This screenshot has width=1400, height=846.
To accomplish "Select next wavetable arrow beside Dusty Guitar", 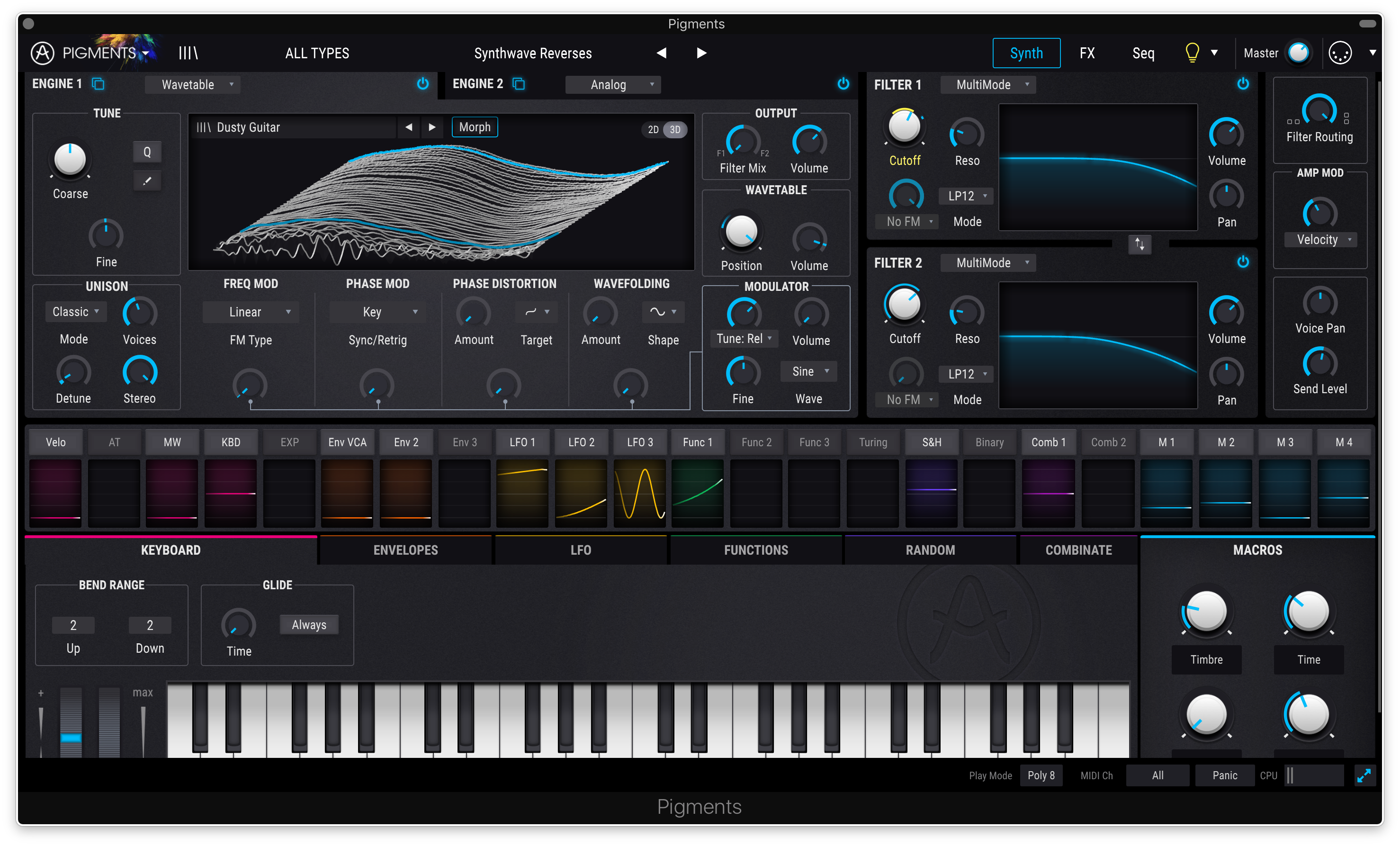I will pyautogui.click(x=432, y=127).
